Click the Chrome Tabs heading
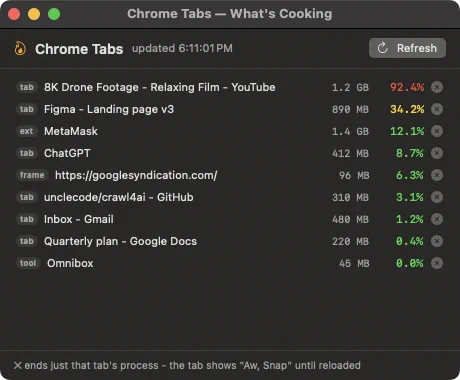460x380 pixels. (79, 49)
